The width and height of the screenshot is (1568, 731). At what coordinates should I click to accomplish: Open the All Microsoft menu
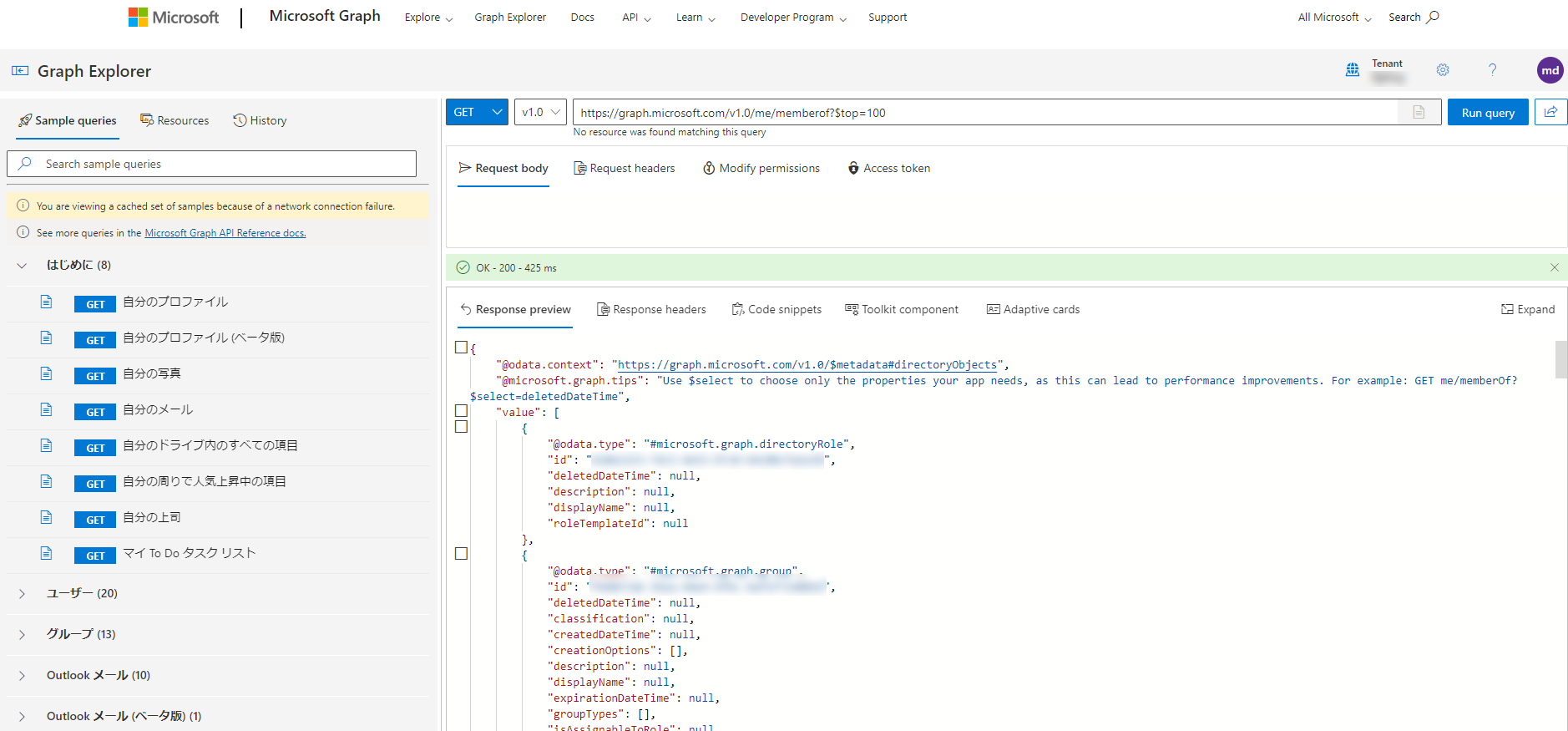(1334, 18)
